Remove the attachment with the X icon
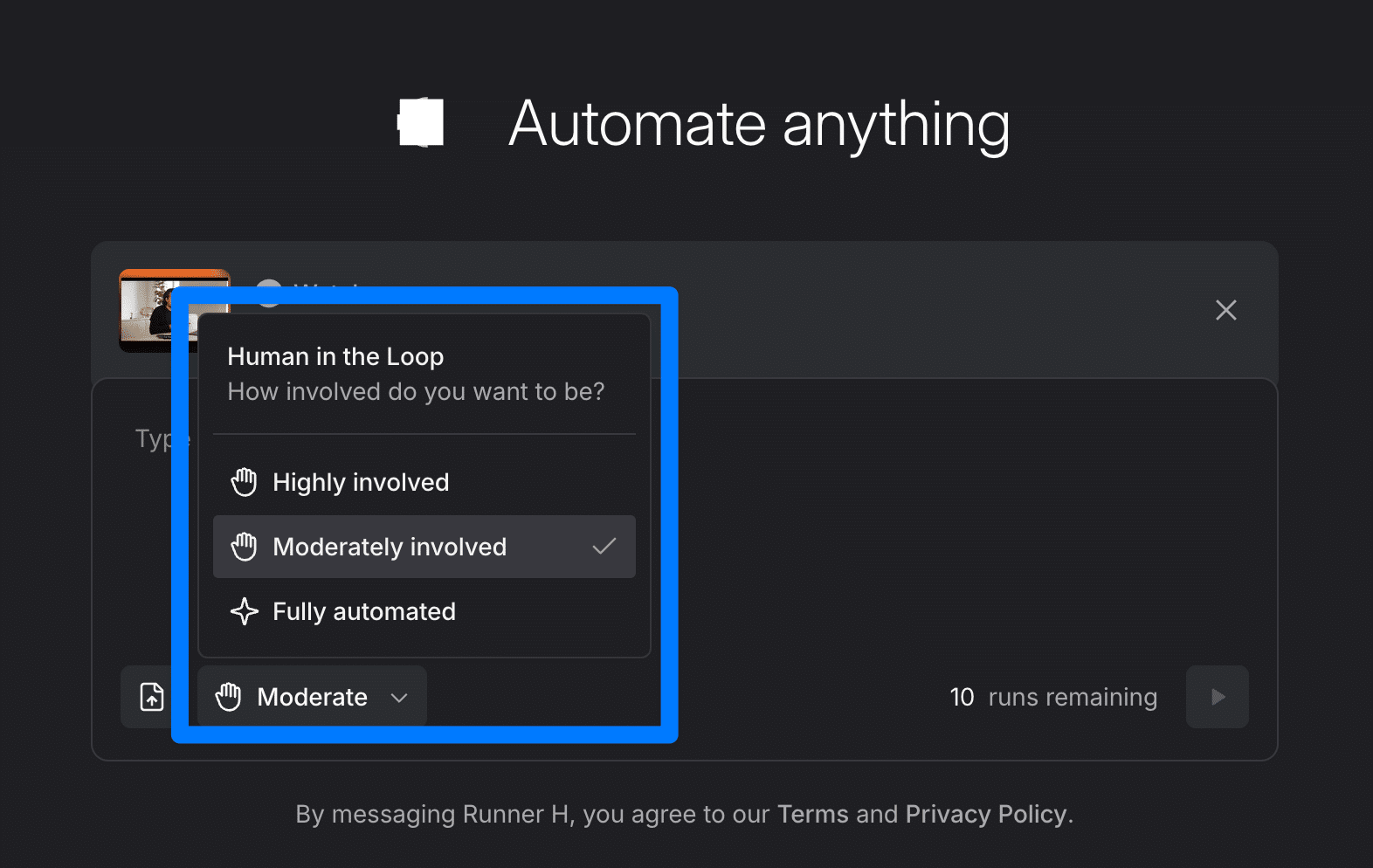This screenshot has width=1373, height=868. point(1225,310)
